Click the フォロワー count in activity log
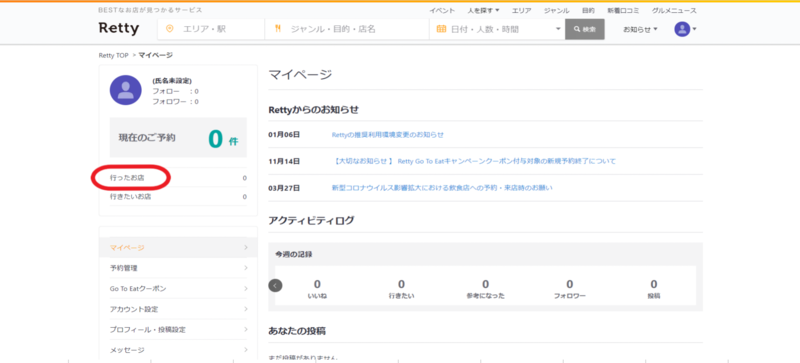 tap(569, 288)
